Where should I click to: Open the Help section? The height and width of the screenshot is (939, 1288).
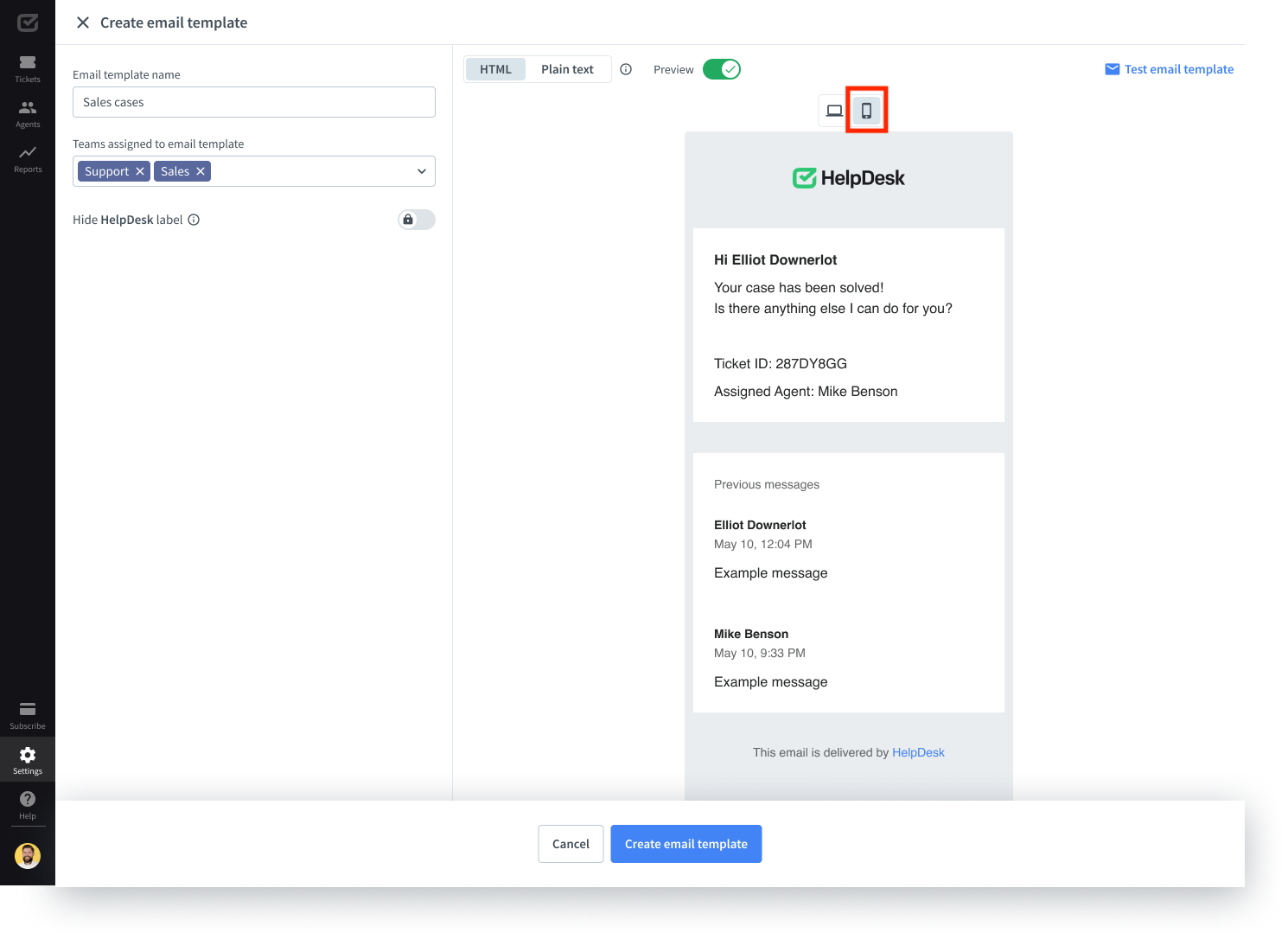(x=27, y=802)
